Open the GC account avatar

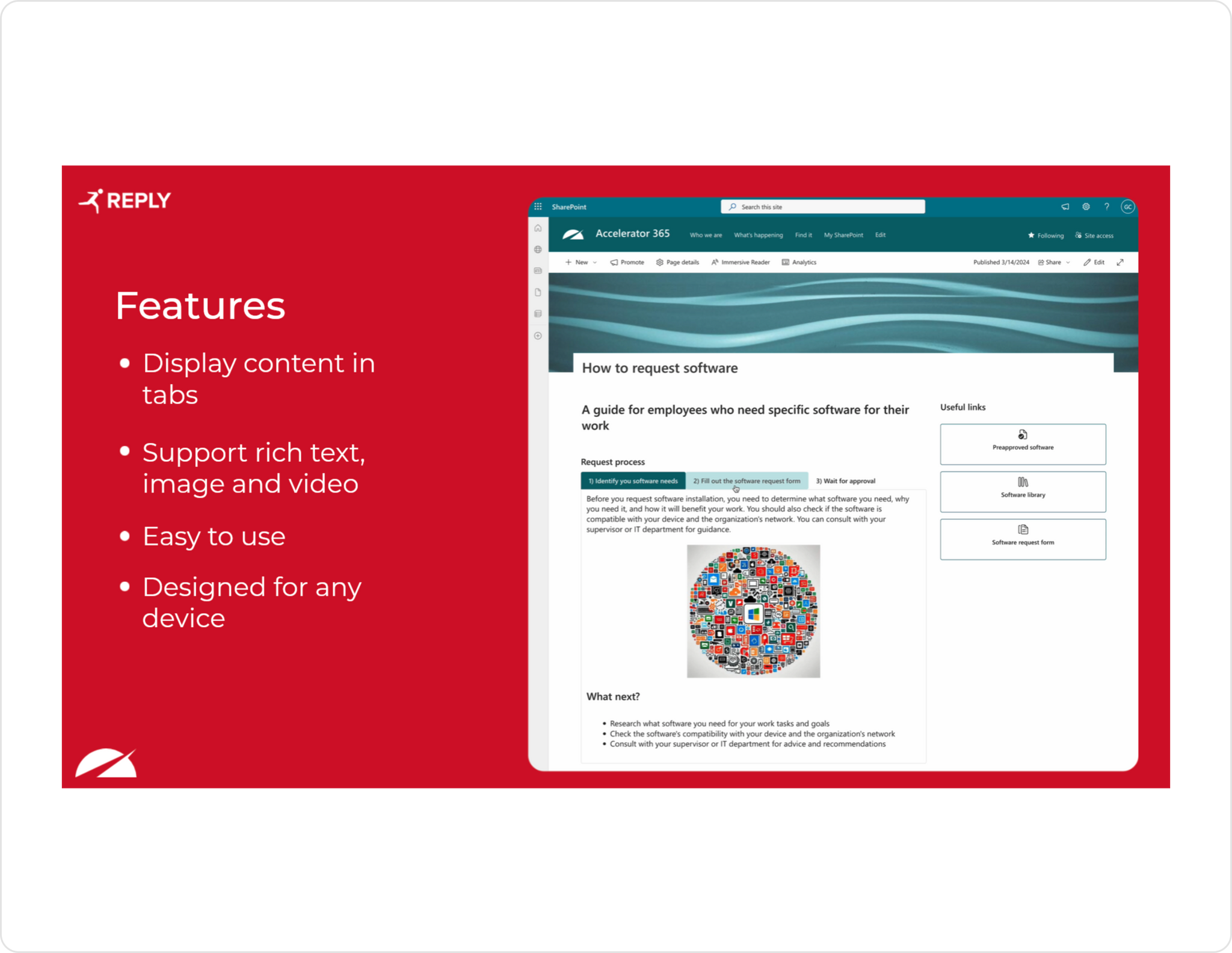click(1127, 206)
